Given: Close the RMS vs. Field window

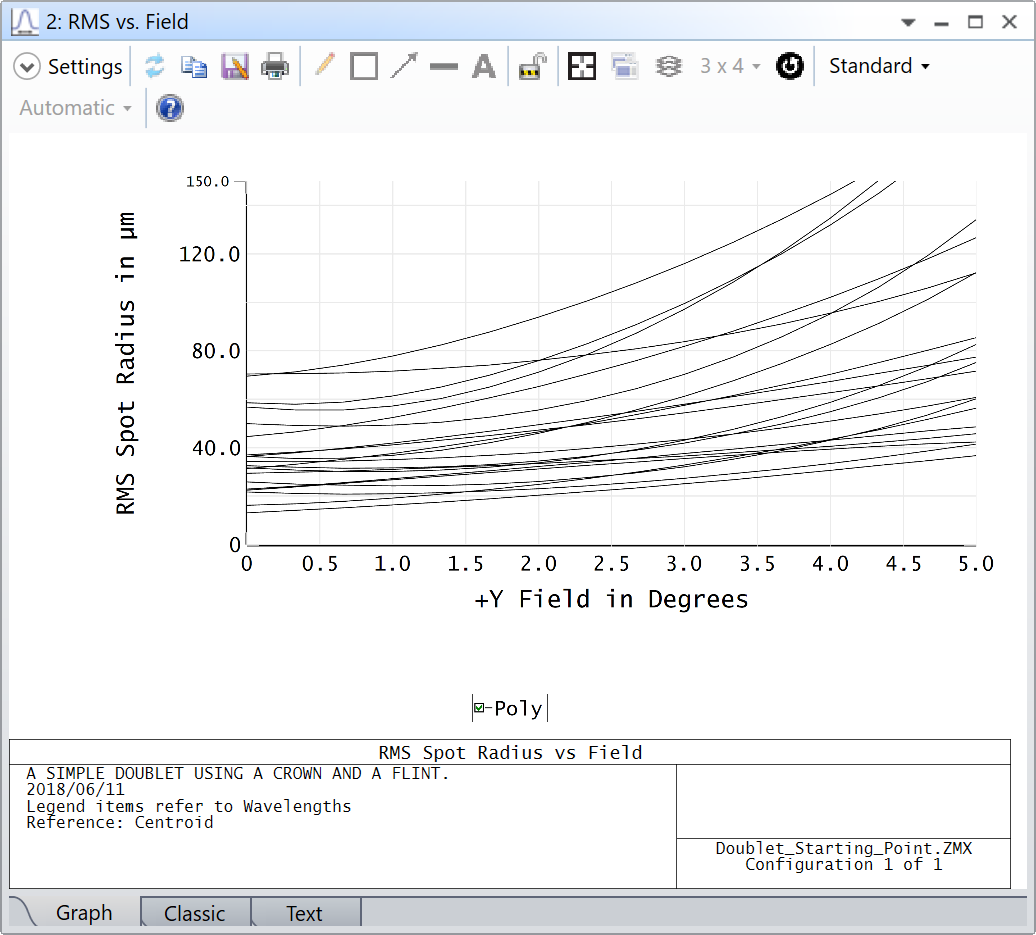Looking at the screenshot, I should (x=1009, y=22).
